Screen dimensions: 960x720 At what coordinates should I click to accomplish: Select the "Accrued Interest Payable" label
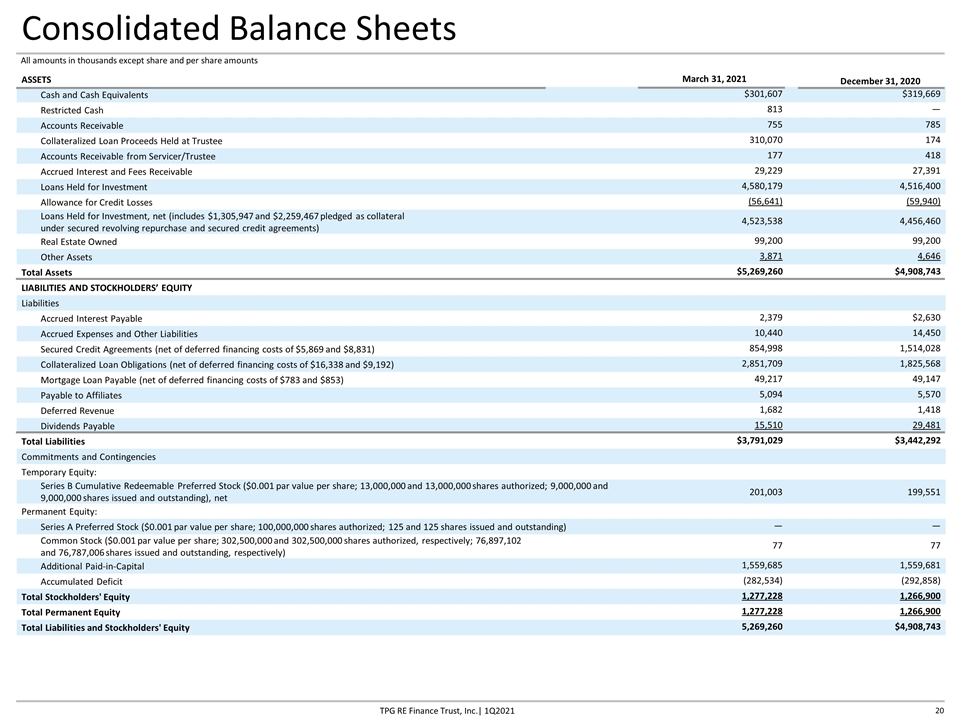[91, 319]
